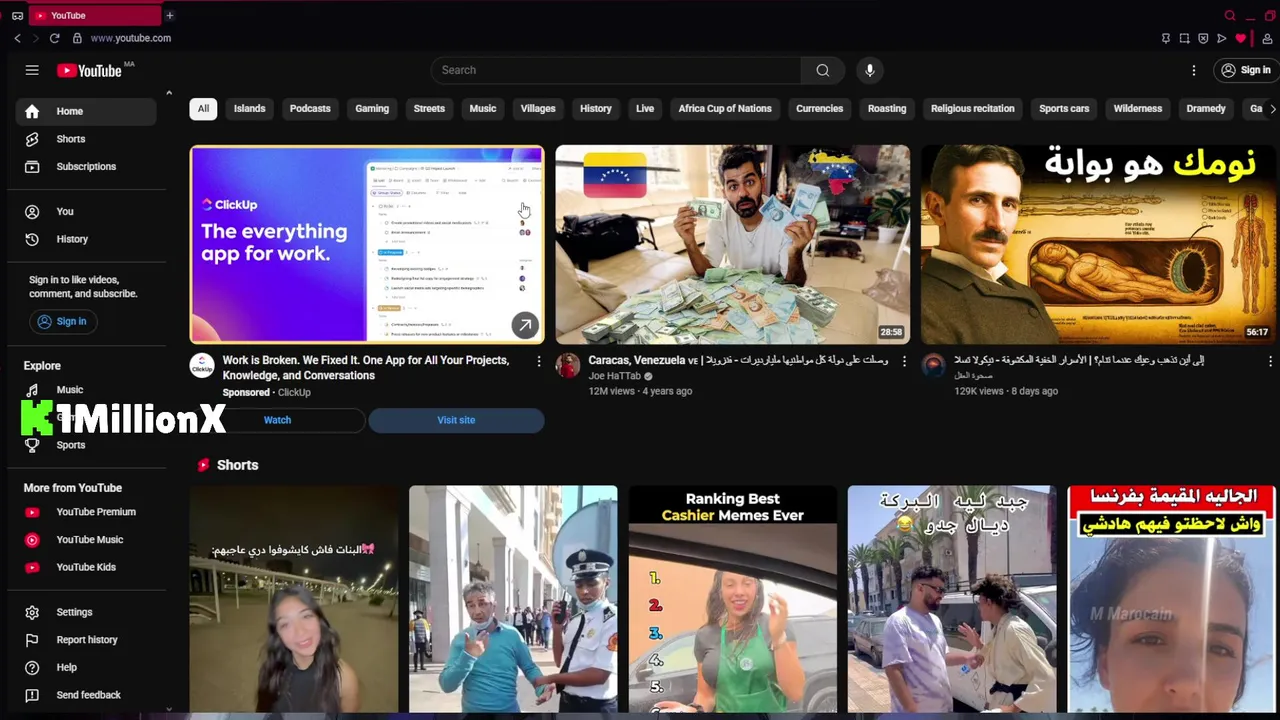Open Subscriptions in sidebar
The width and height of the screenshot is (1280, 720).
86,166
